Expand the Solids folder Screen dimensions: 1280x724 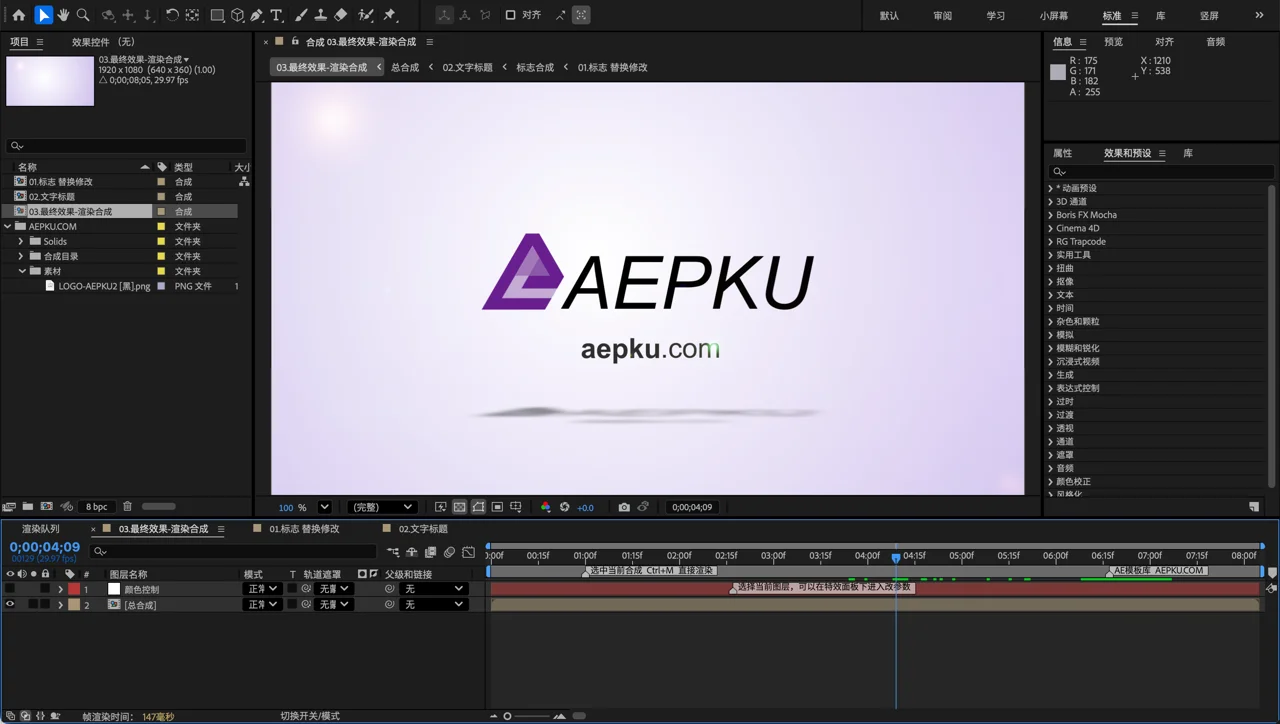(x=21, y=241)
